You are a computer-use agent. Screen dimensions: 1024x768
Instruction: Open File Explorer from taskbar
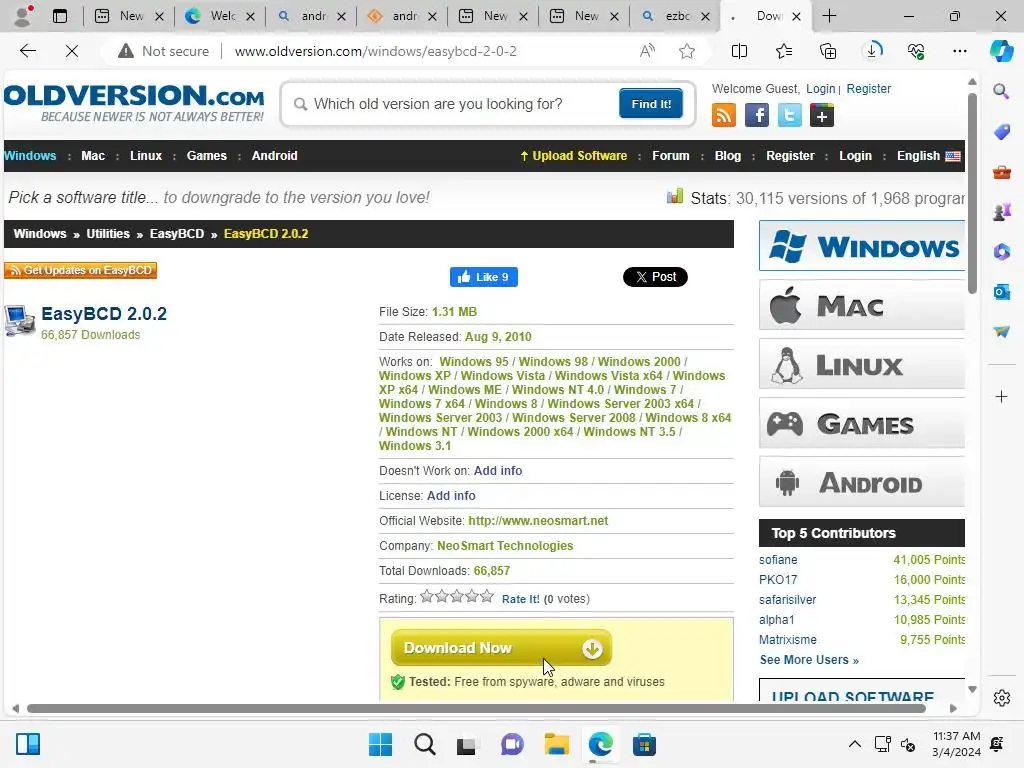coord(556,744)
